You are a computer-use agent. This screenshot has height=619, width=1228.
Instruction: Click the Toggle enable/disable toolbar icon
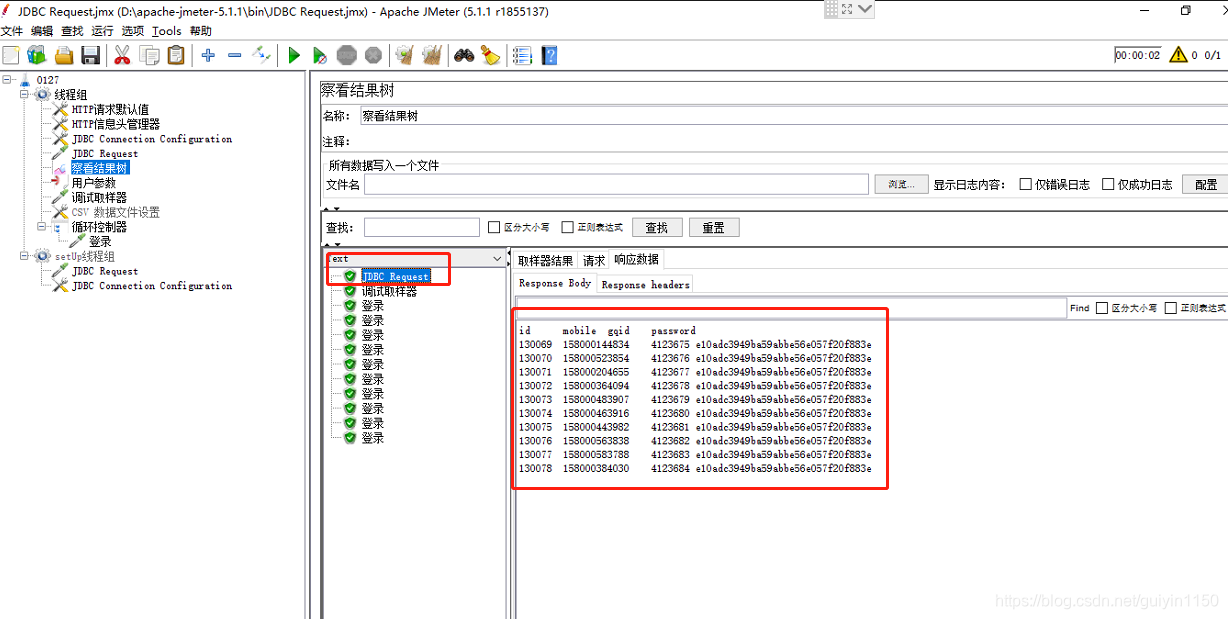261,55
